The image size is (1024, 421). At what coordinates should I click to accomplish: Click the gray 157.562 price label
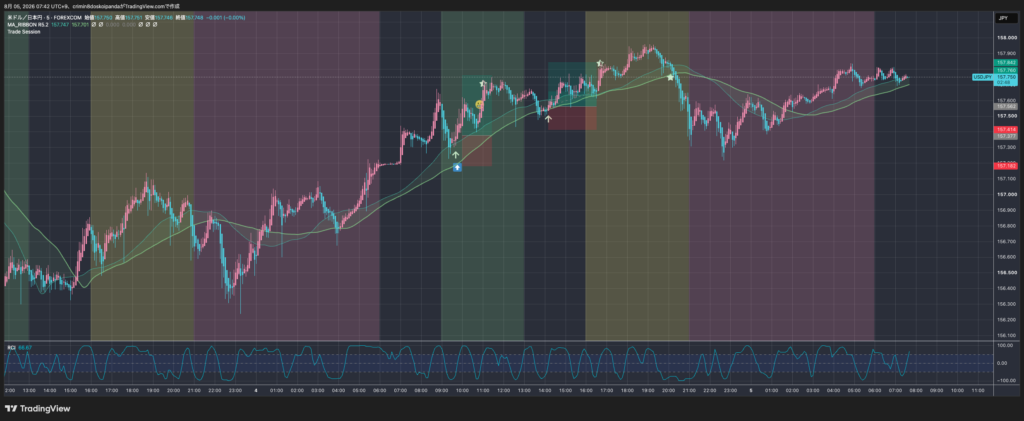coord(1004,106)
